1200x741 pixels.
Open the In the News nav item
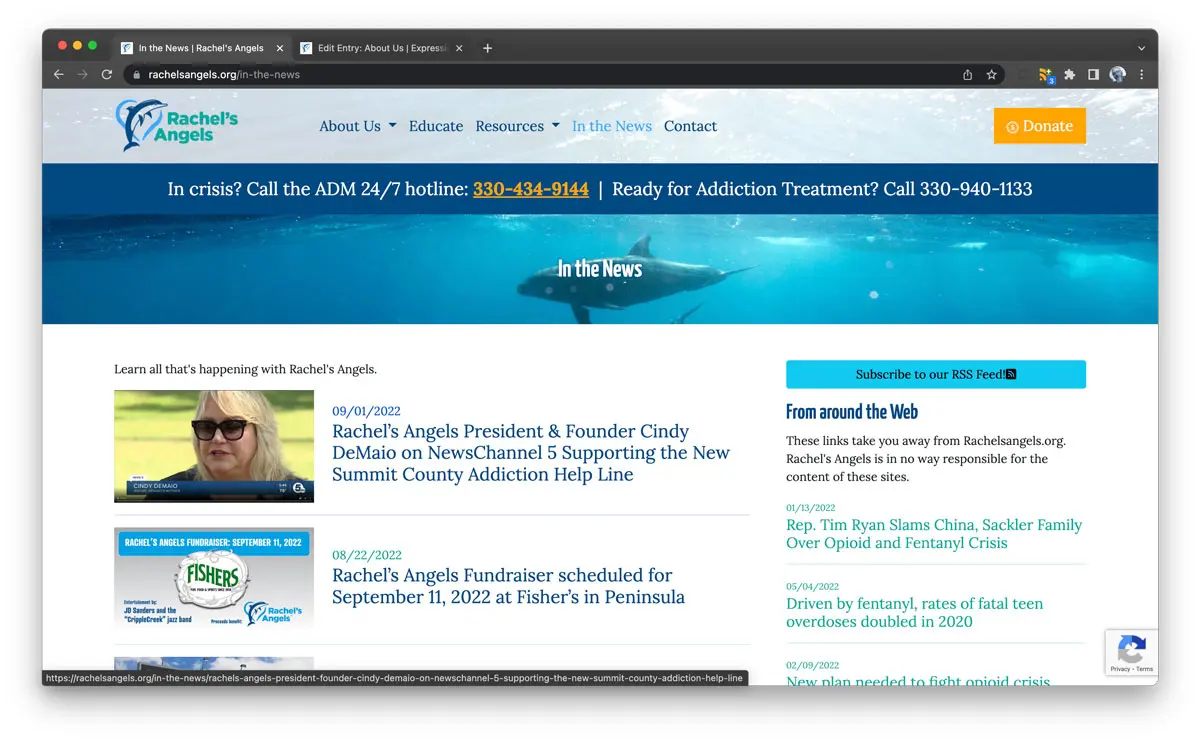coord(612,126)
